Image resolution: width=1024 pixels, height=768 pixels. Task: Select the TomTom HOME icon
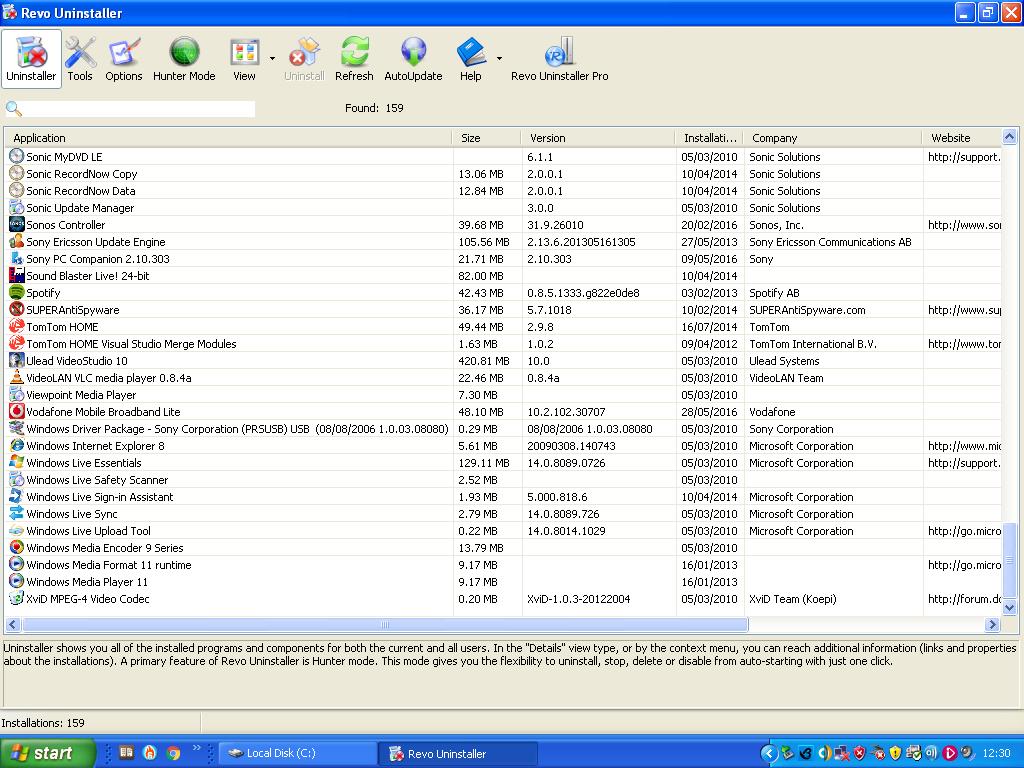(x=16, y=326)
